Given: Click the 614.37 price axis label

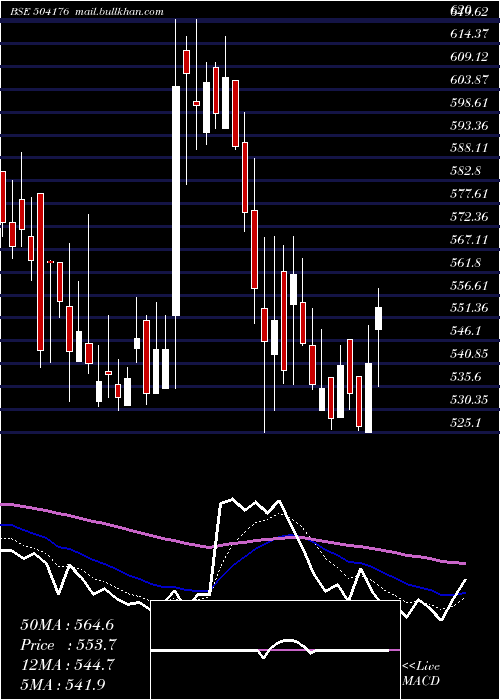Looking at the screenshot, I should pos(469,34).
